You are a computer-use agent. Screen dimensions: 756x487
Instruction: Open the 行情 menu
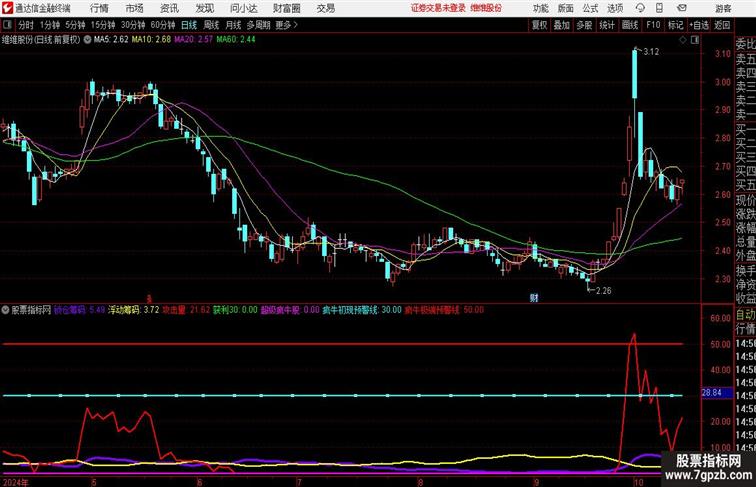[99, 8]
